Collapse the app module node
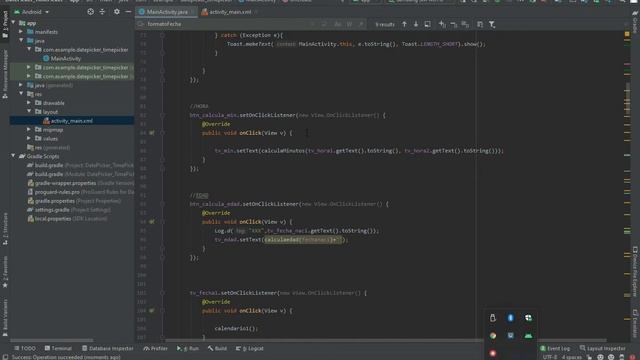This screenshot has height=360, width=640. tap(13, 23)
